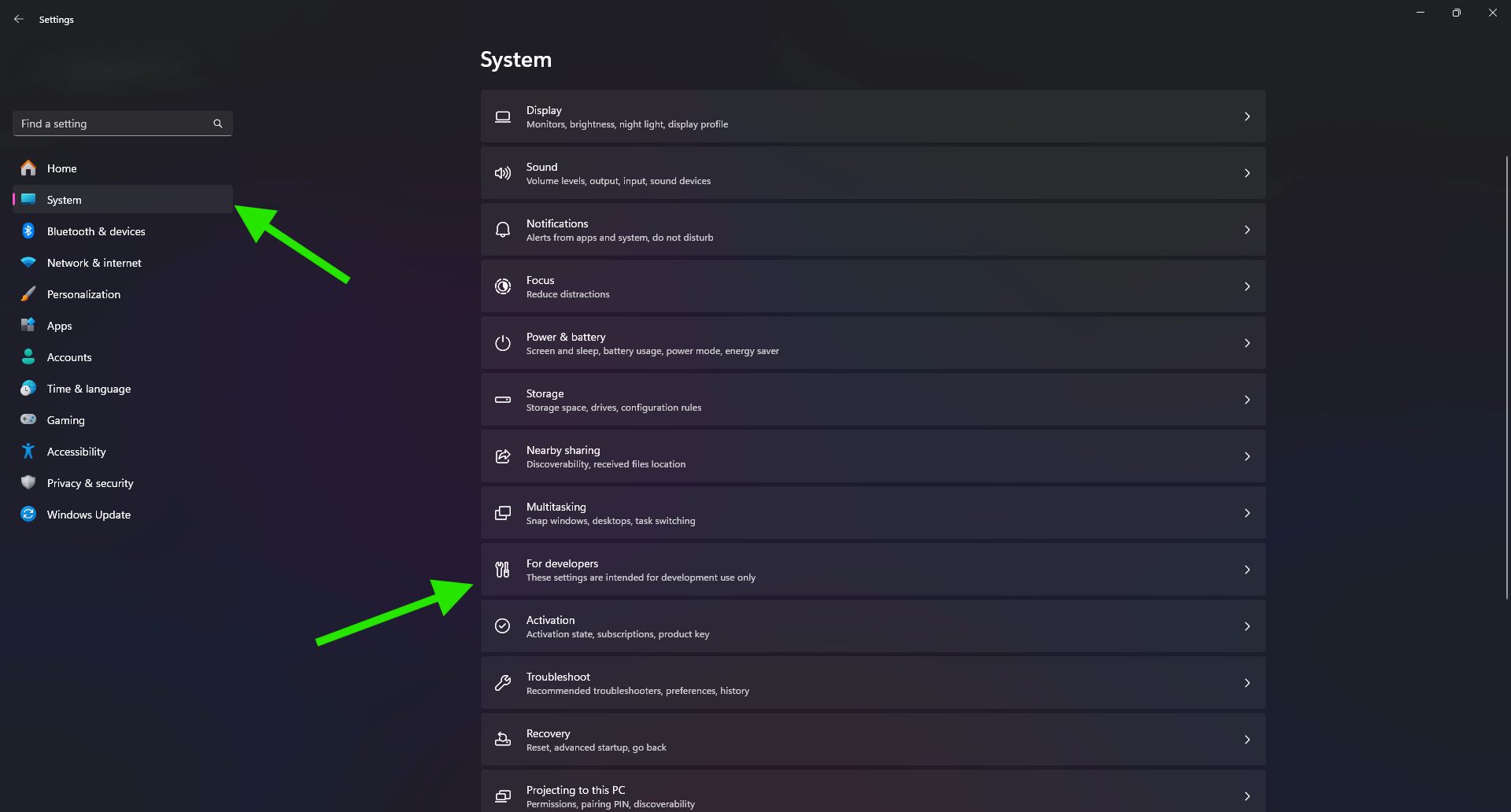Select System in the sidebar
The image size is (1511, 812).
123,200
